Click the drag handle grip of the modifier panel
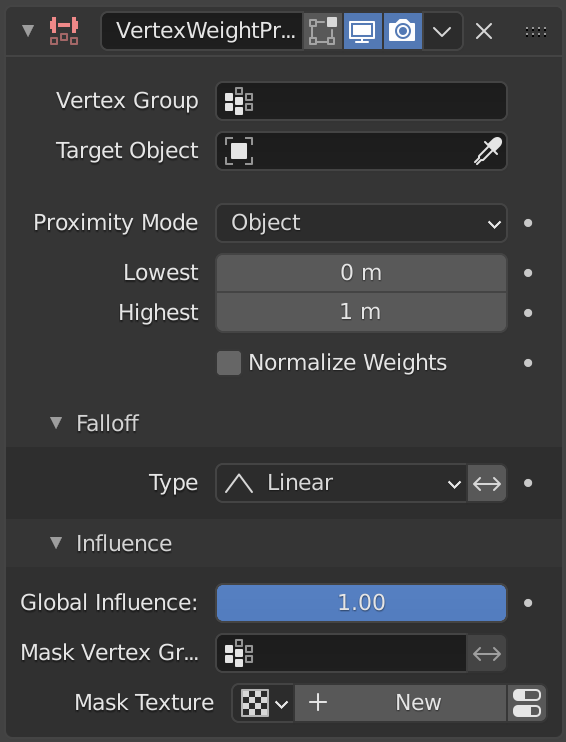The height and width of the screenshot is (742, 566). (x=536, y=32)
